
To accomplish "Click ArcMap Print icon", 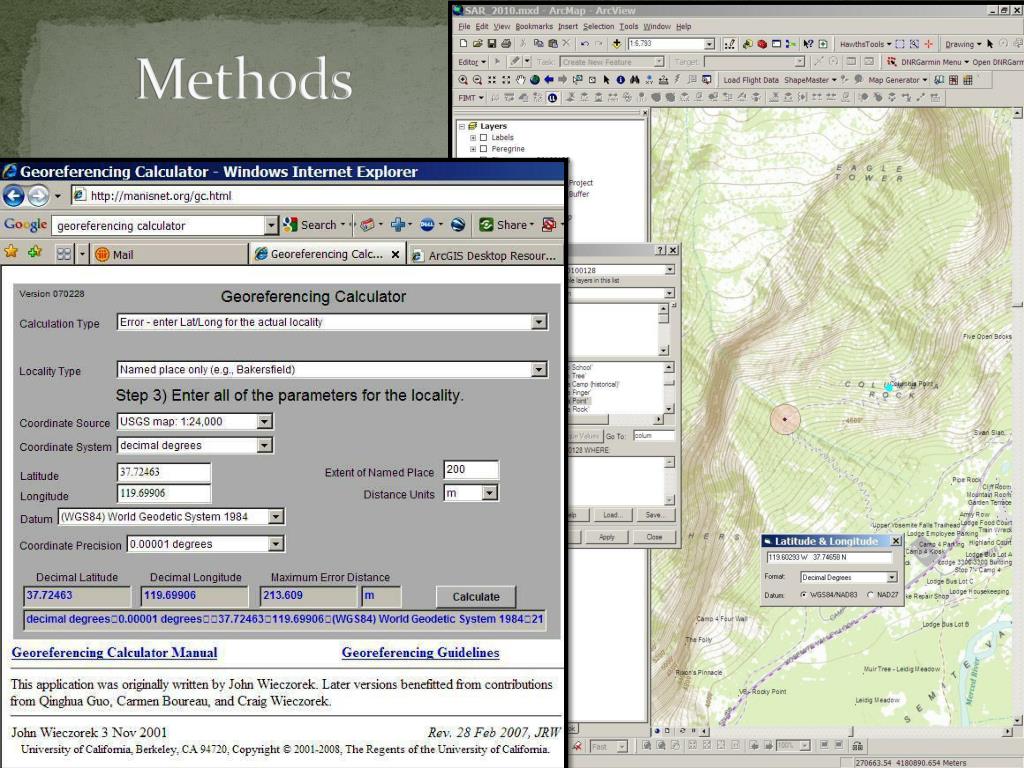I will [506, 44].
